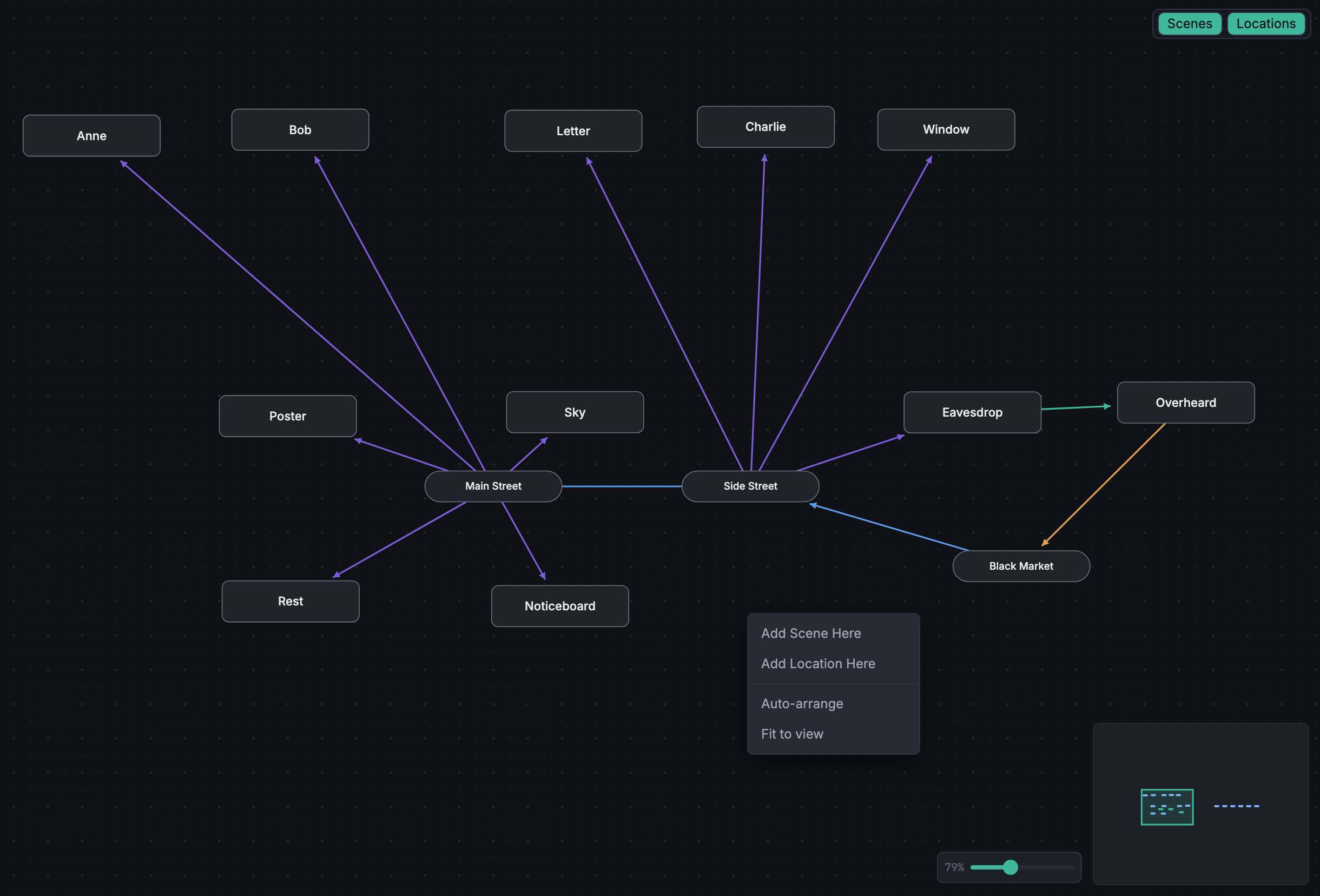
Task: Choose Add Scene Here from context menu
Action: (x=833, y=633)
